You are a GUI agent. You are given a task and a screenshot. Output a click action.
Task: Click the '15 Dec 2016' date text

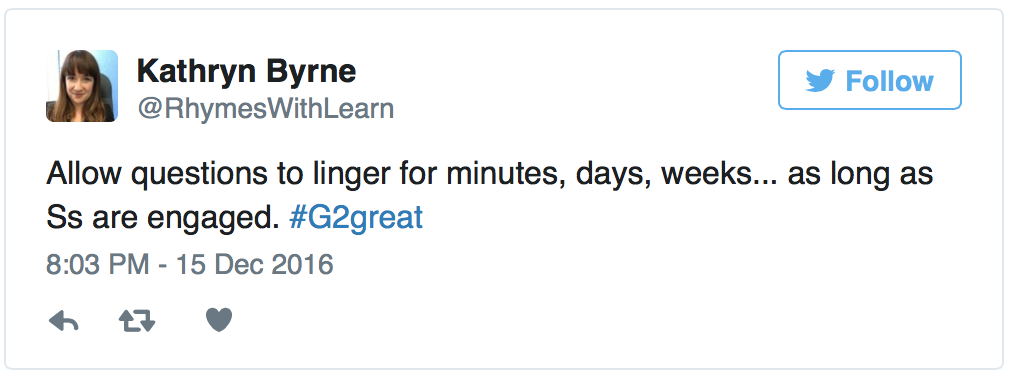(x=255, y=265)
